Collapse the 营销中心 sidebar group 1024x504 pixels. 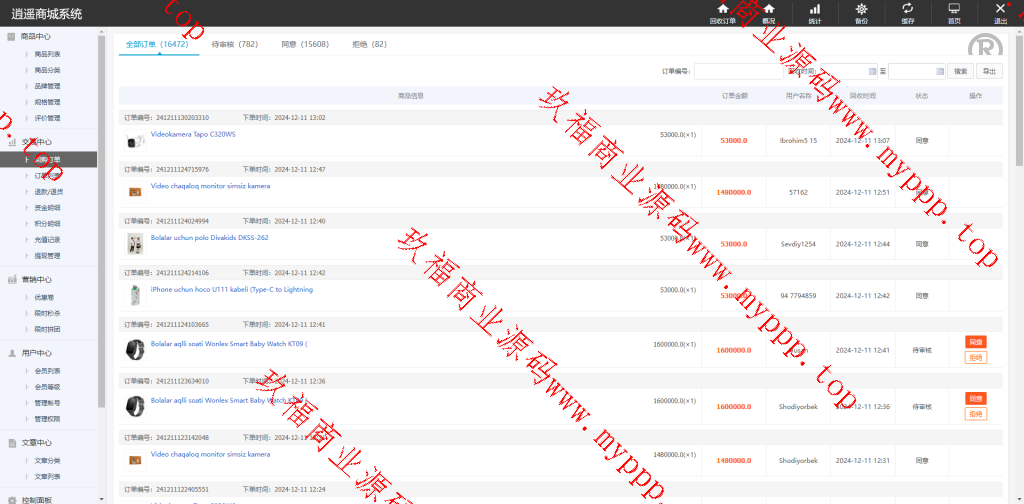pyautogui.click(x=36, y=280)
